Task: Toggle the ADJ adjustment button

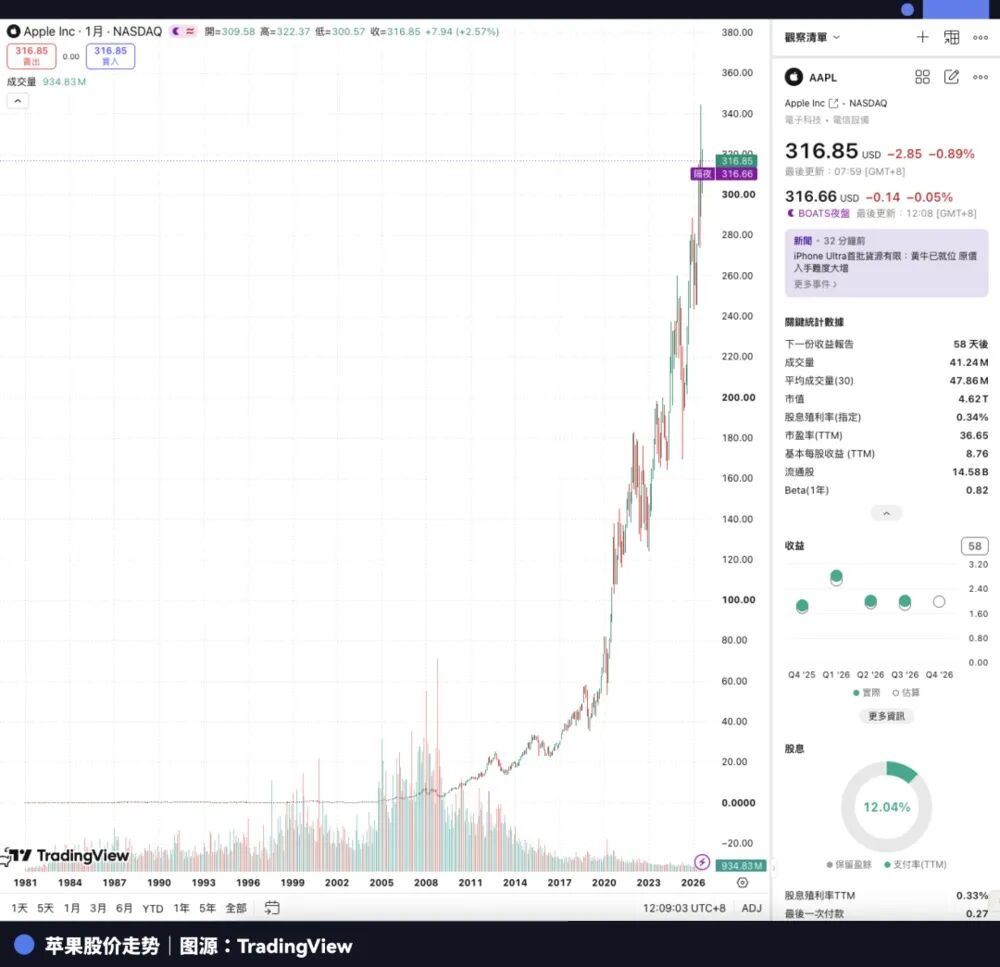Action: [751, 908]
